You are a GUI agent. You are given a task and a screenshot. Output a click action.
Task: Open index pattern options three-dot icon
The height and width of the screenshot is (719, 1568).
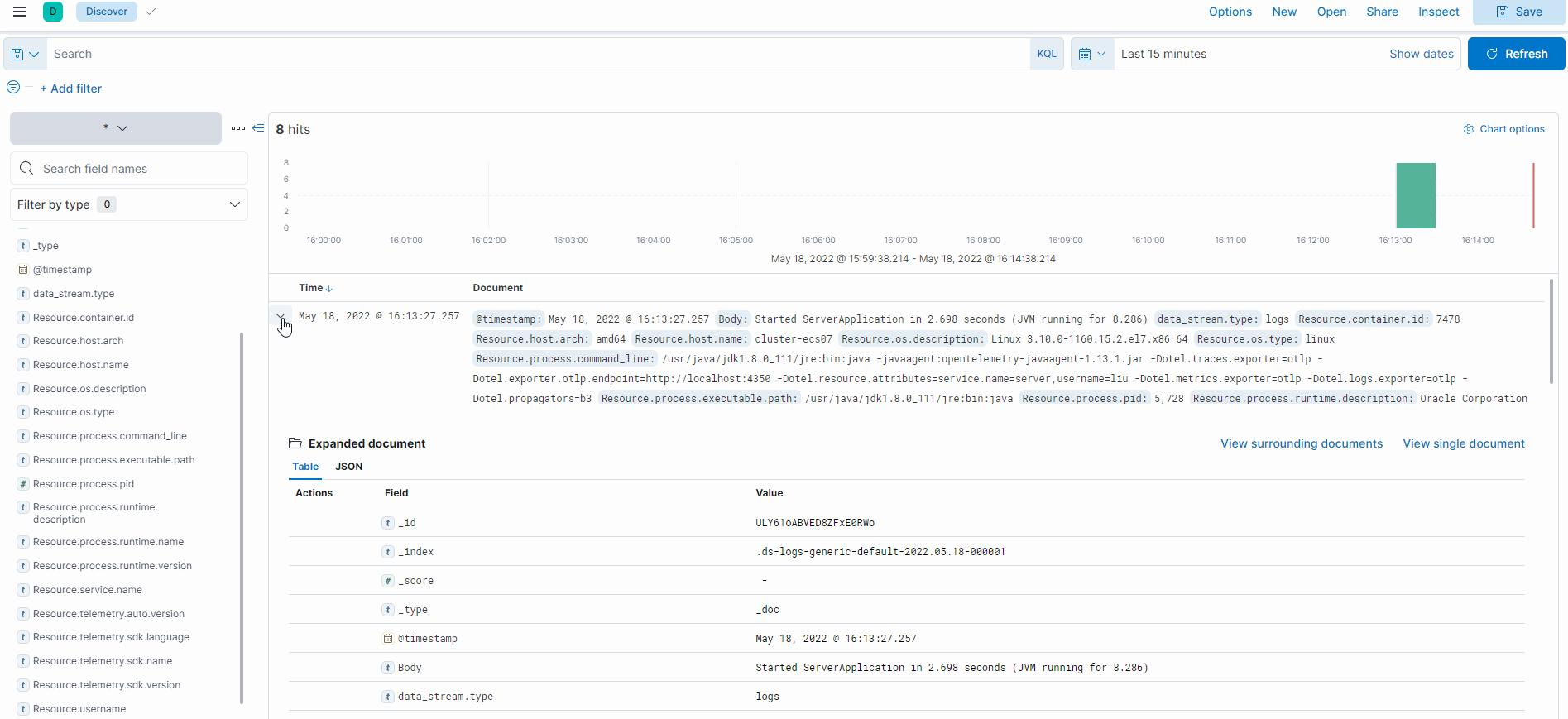238,128
